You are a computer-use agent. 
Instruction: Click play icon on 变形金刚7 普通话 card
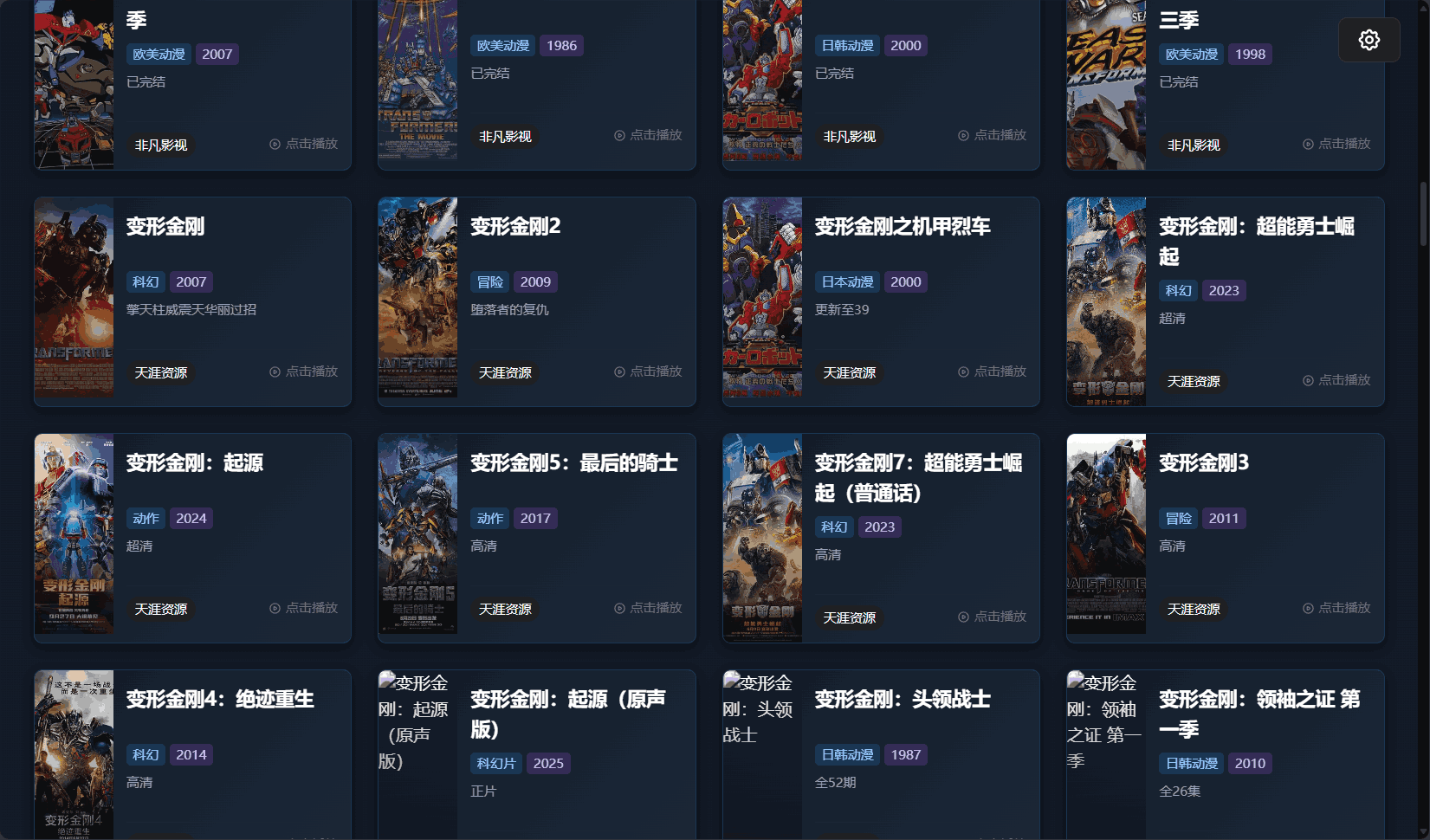tap(963, 617)
